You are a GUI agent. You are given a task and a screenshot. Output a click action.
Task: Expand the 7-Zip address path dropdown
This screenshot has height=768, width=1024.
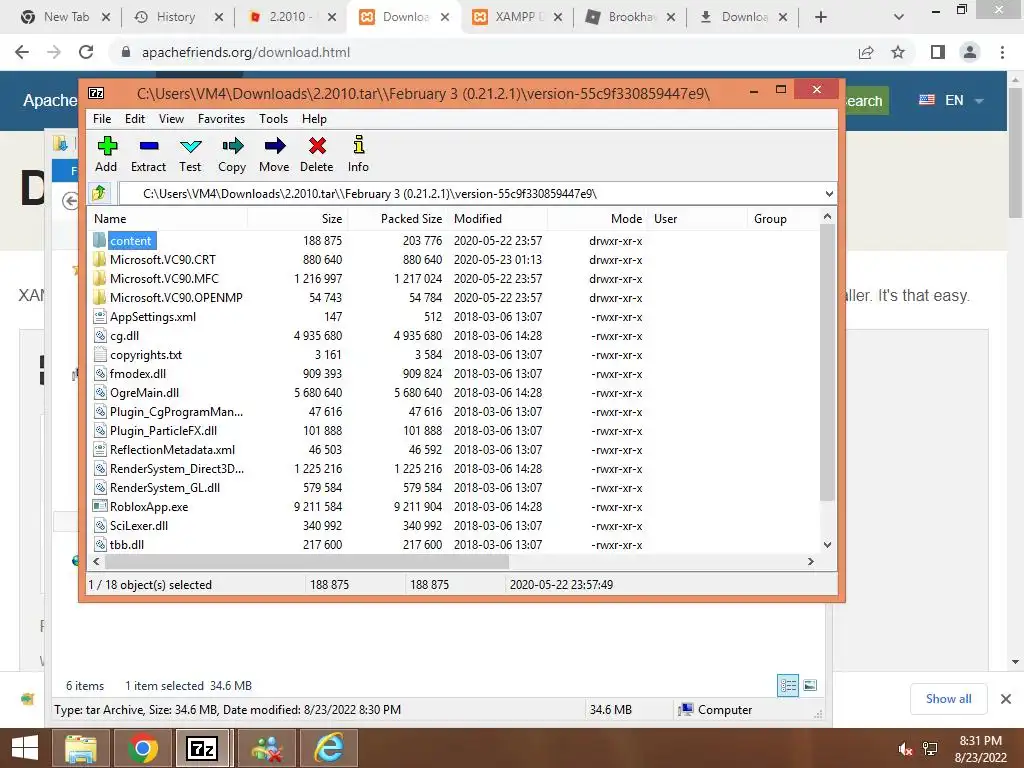pos(829,193)
